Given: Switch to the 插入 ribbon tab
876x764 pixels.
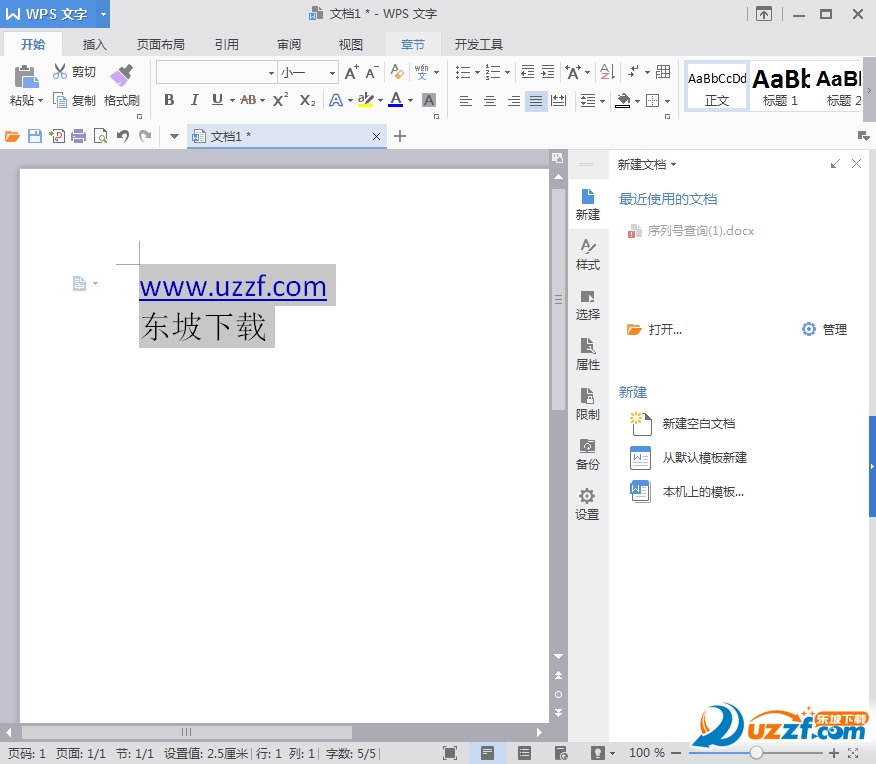Looking at the screenshot, I should point(95,44).
